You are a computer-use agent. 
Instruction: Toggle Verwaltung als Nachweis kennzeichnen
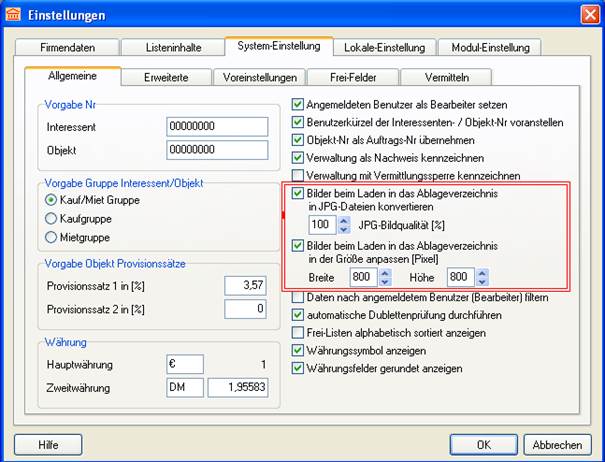[297, 157]
